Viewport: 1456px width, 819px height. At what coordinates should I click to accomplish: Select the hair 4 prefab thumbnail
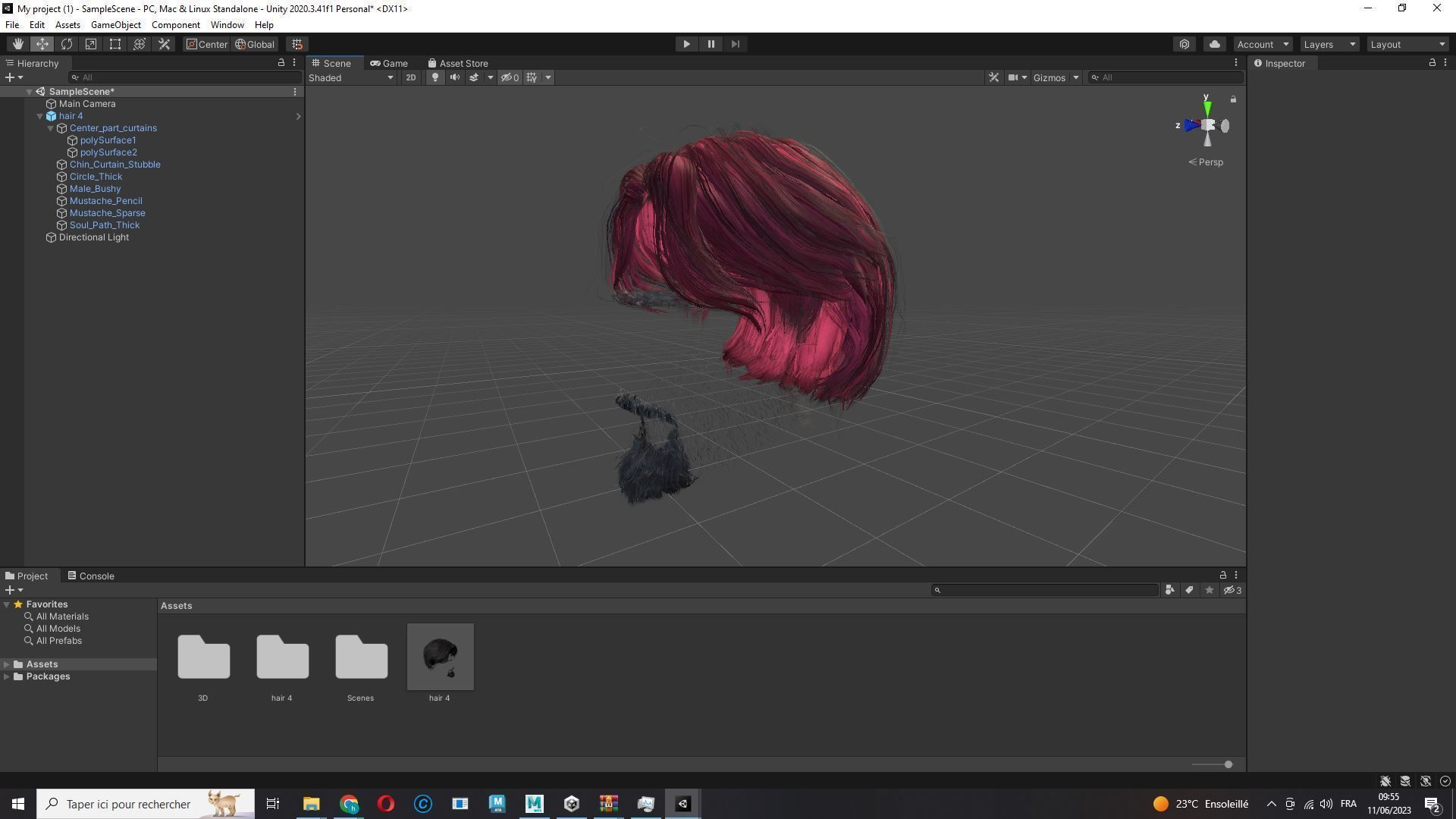click(x=440, y=657)
